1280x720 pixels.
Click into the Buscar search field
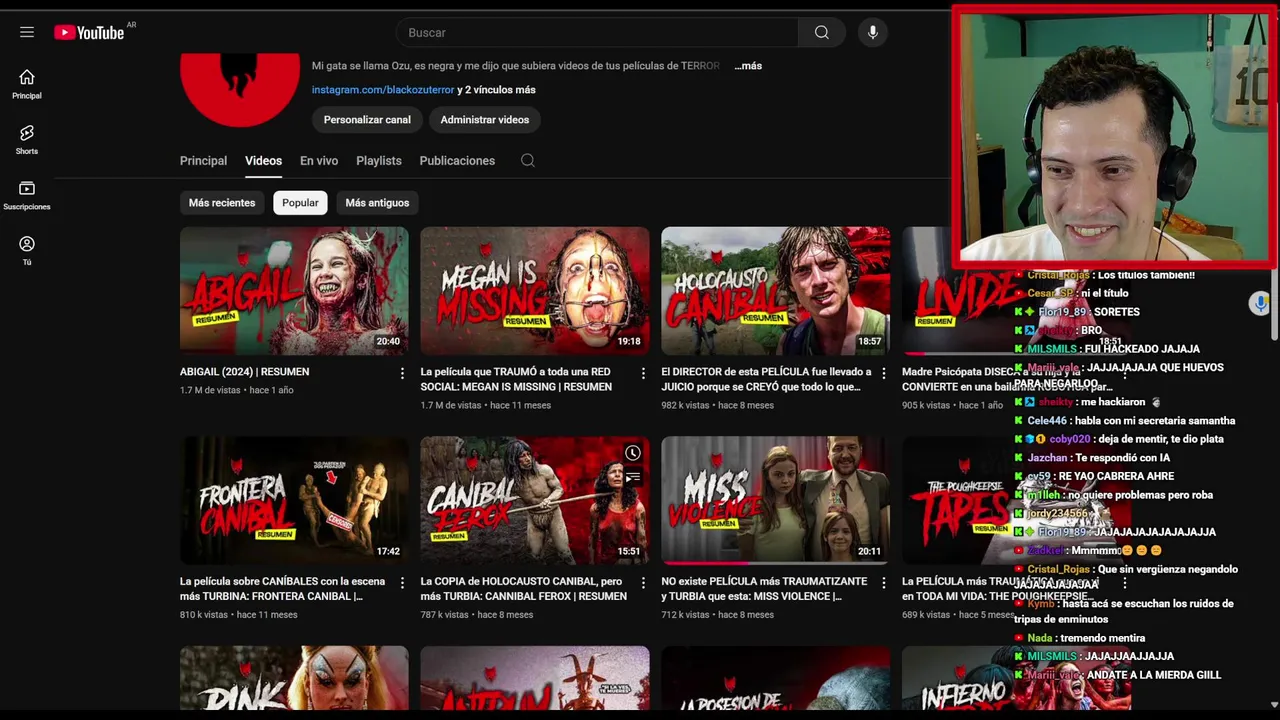point(598,33)
